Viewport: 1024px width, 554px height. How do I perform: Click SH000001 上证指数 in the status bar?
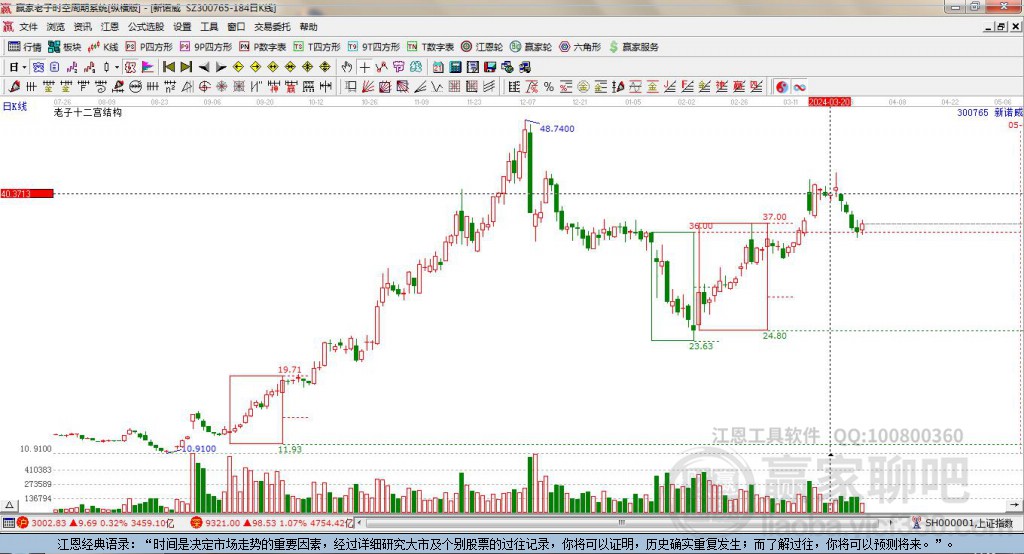tap(968, 523)
